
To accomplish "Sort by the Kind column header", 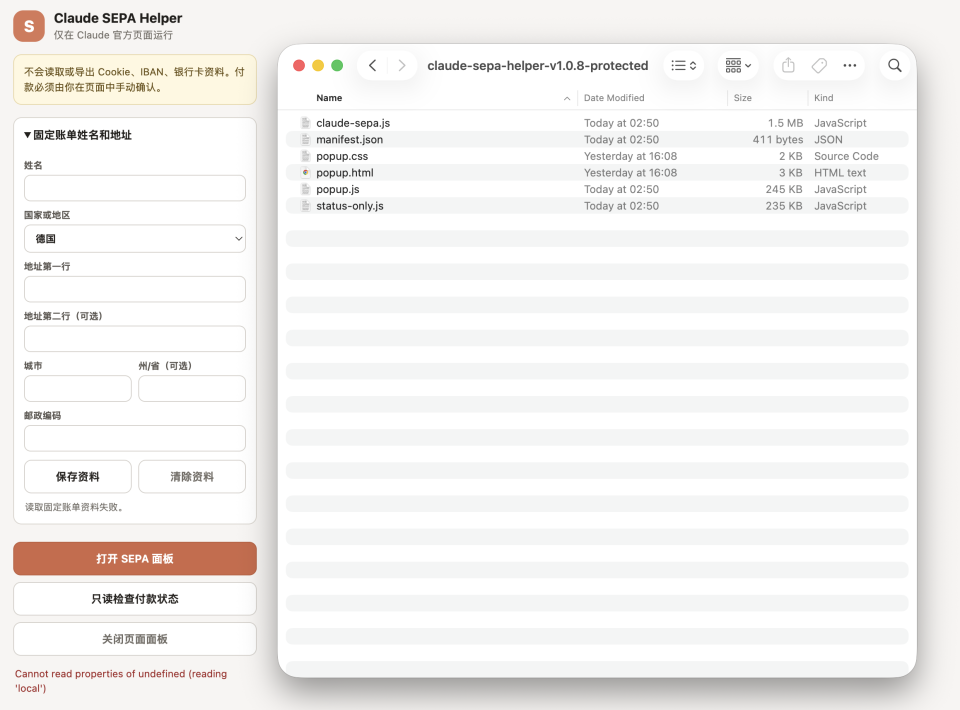I will [823, 98].
